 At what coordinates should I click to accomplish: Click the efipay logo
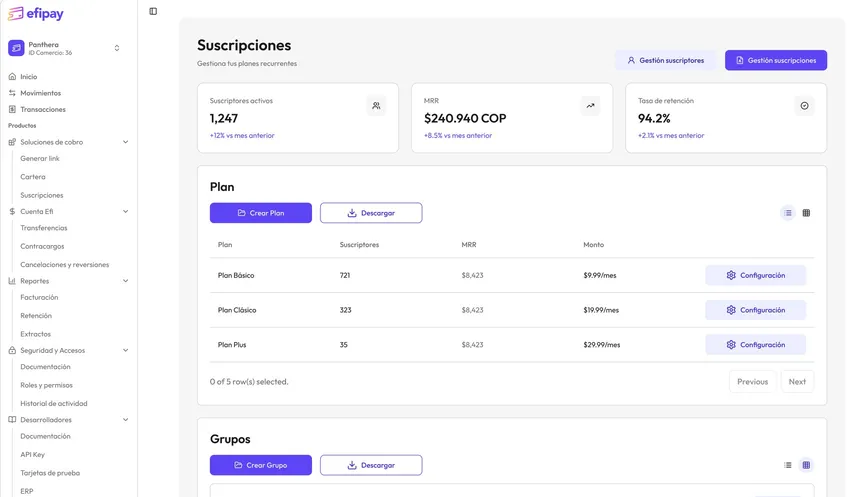point(36,13)
